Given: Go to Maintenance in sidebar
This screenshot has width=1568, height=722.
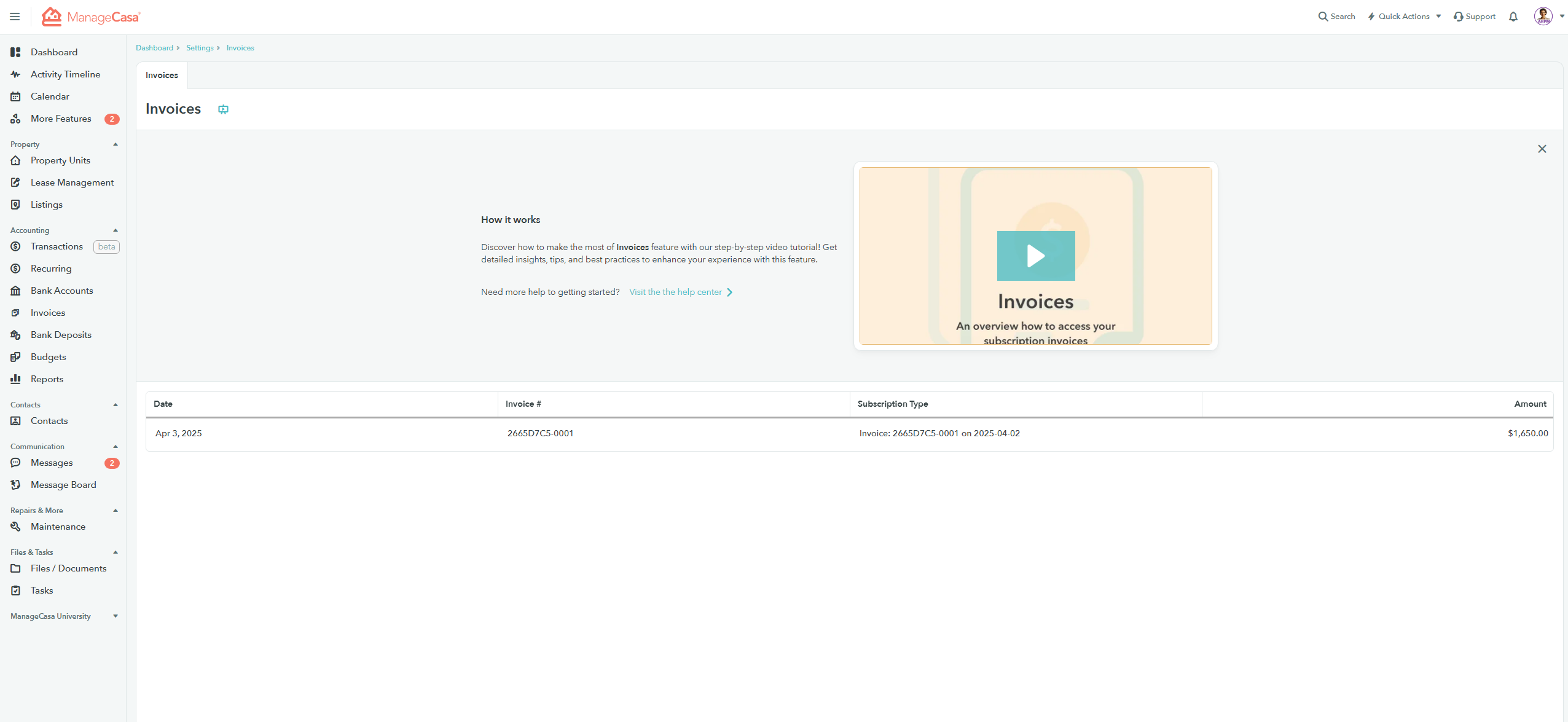Looking at the screenshot, I should click(x=58, y=527).
